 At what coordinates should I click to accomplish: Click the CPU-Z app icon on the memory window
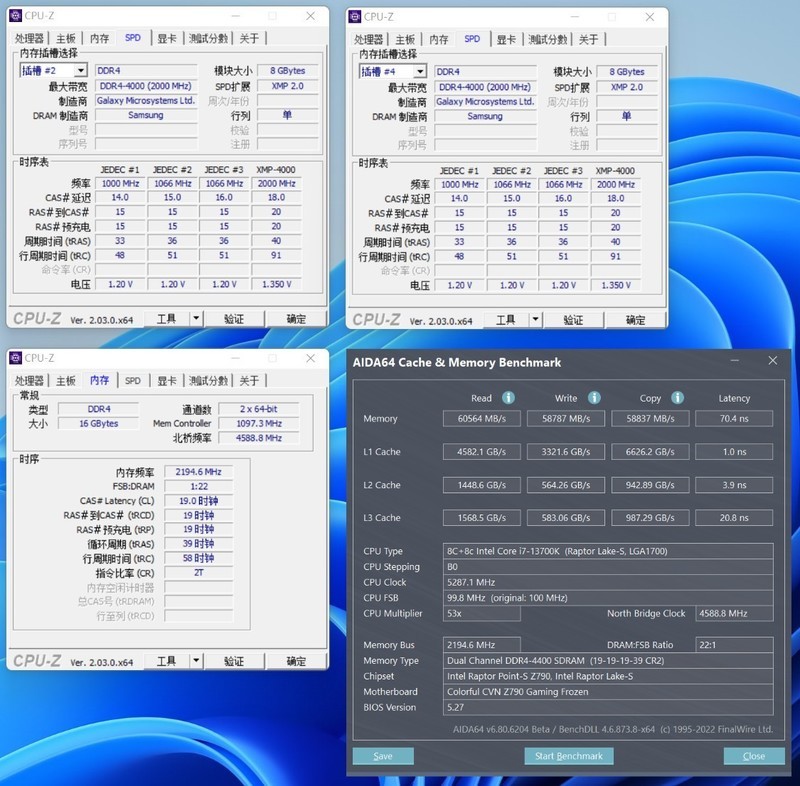pyautogui.click(x=16, y=358)
